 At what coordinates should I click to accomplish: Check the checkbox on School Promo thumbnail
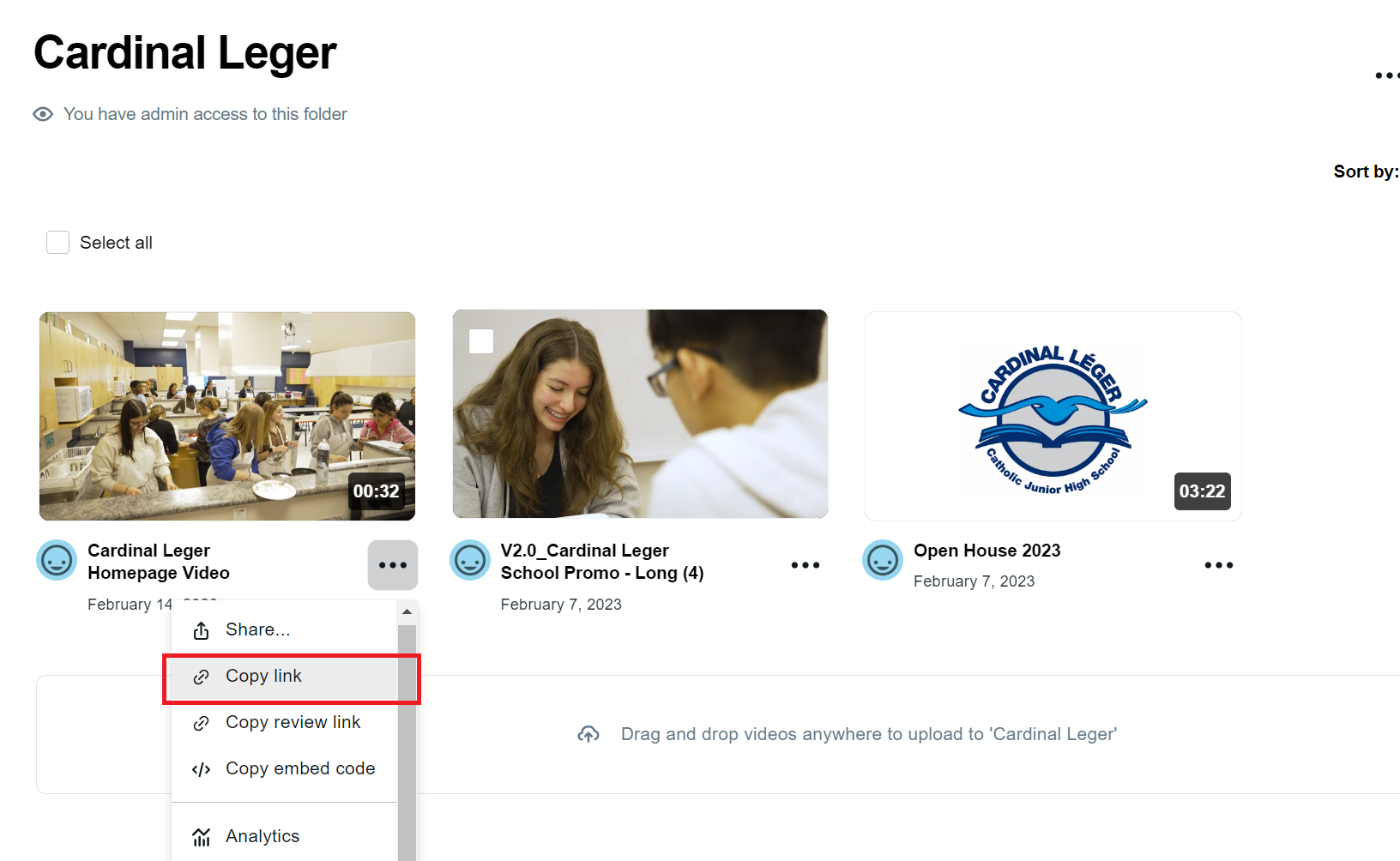pos(481,341)
